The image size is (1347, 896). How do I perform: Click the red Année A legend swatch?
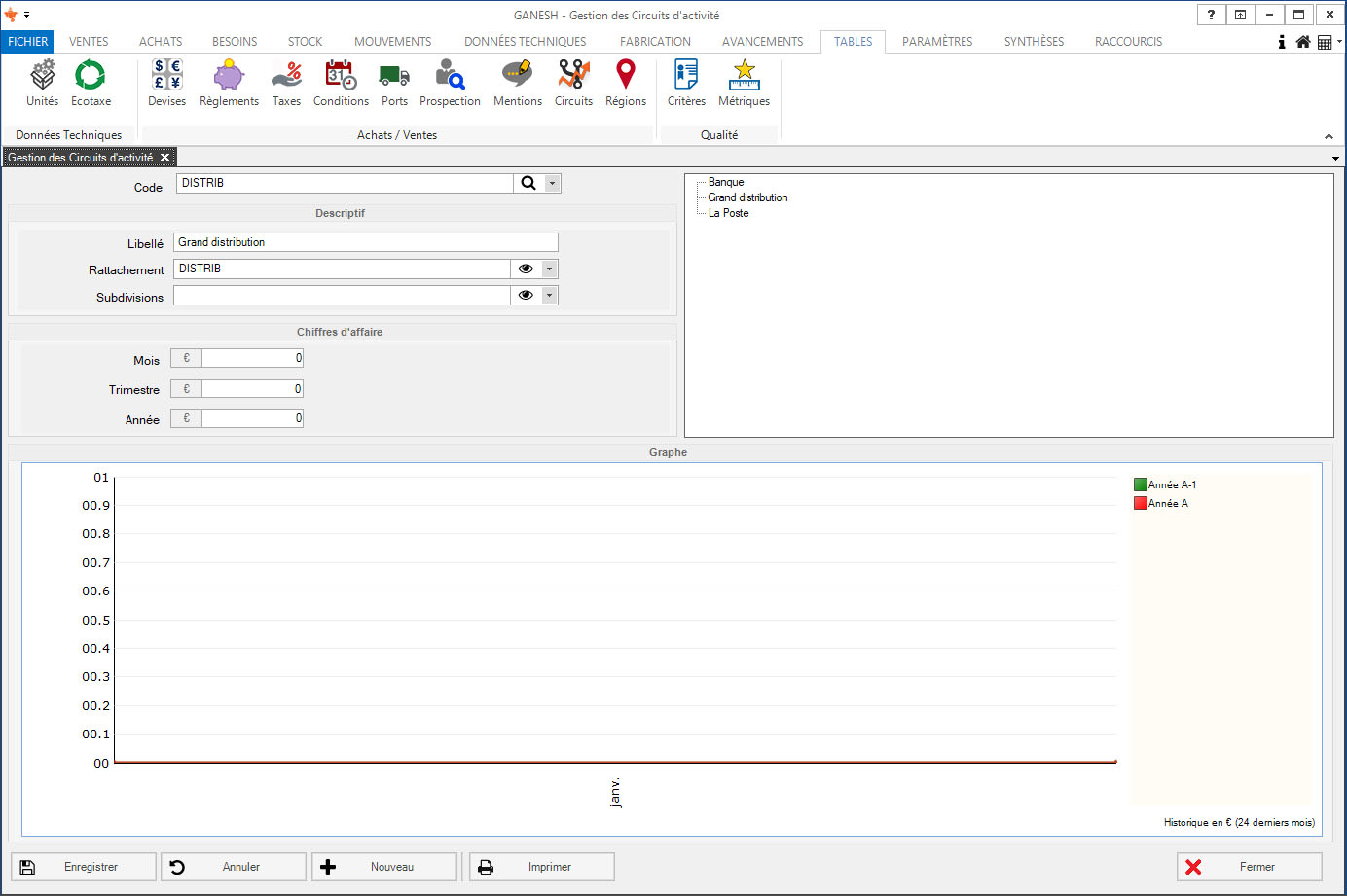click(x=1140, y=503)
